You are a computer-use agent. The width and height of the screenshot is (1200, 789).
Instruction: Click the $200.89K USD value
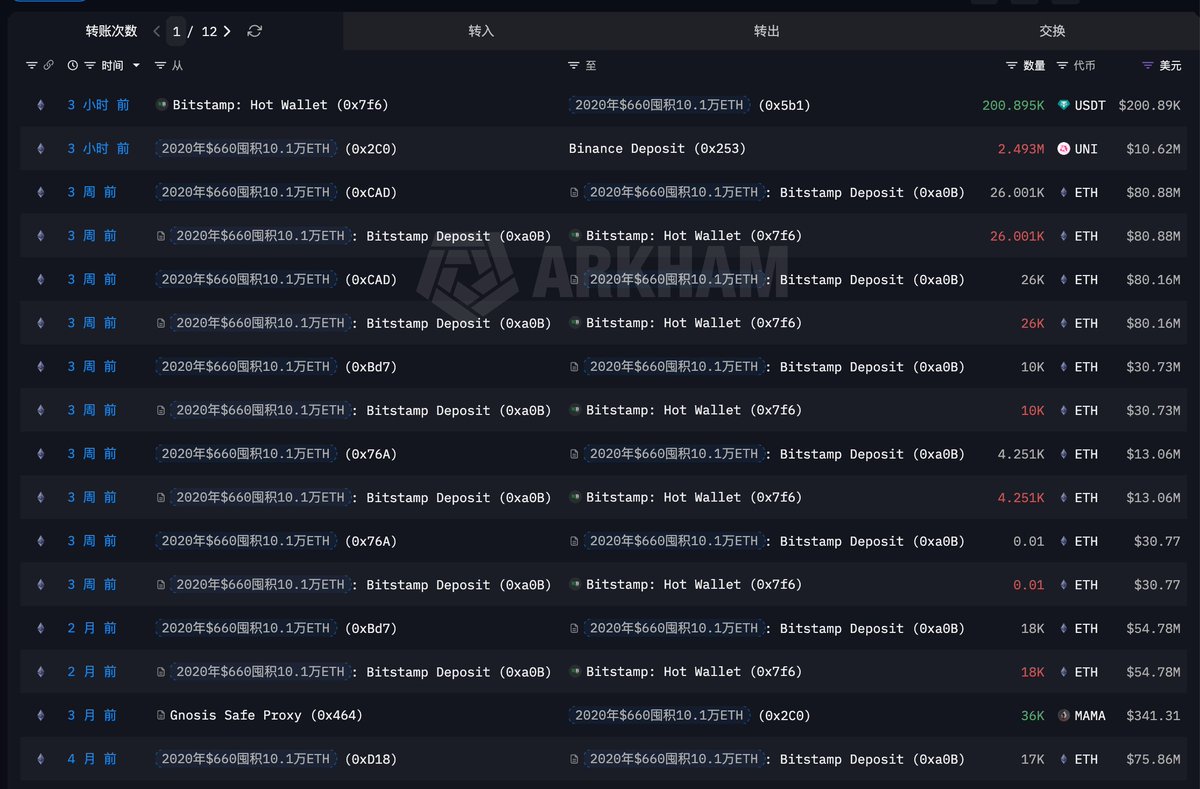1149,105
